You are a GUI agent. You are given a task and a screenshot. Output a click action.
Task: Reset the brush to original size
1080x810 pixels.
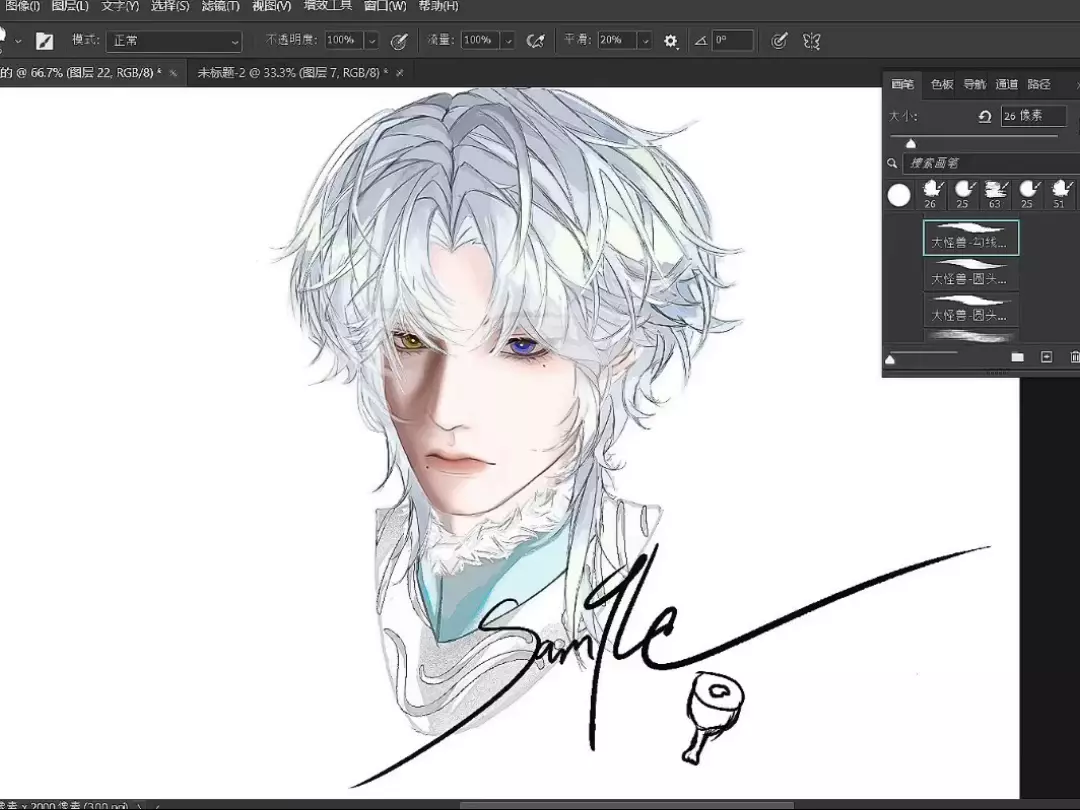985,116
